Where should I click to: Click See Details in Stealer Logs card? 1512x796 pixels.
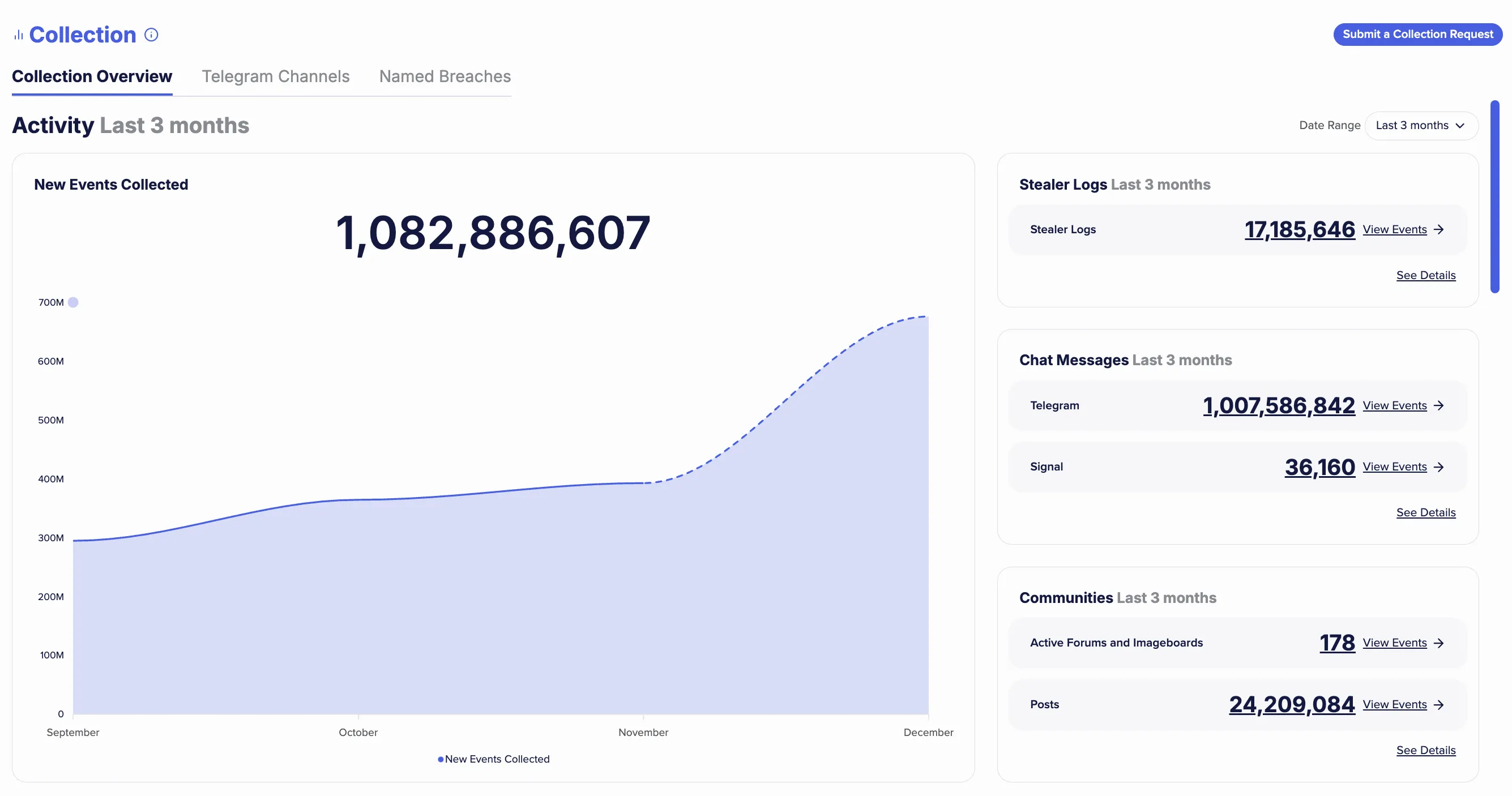1426,275
